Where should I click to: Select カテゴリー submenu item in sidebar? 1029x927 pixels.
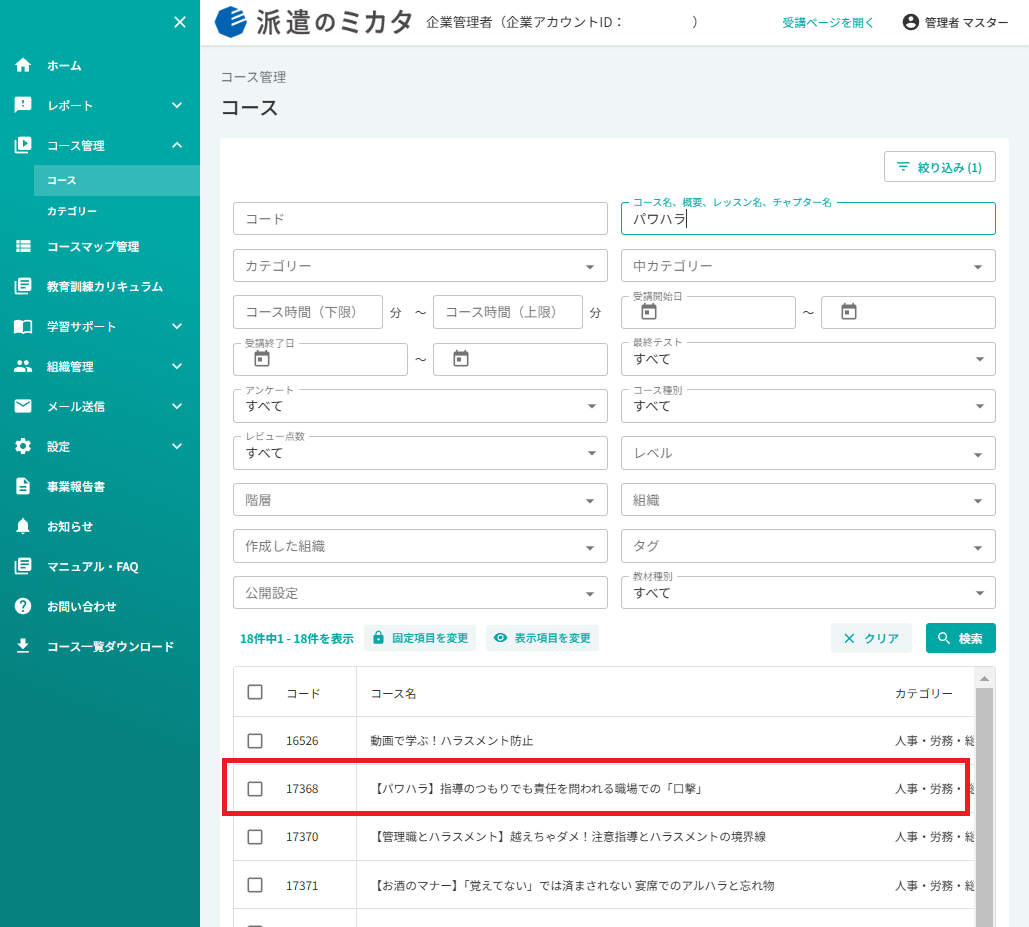click(x=117, y=211)
